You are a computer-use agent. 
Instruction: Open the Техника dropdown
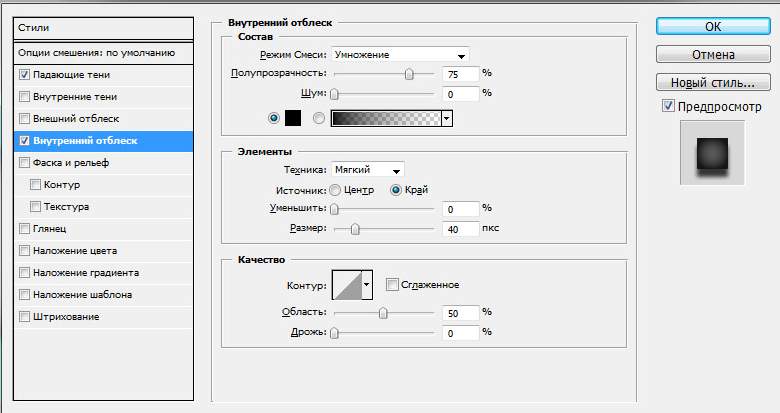point(368,170)
